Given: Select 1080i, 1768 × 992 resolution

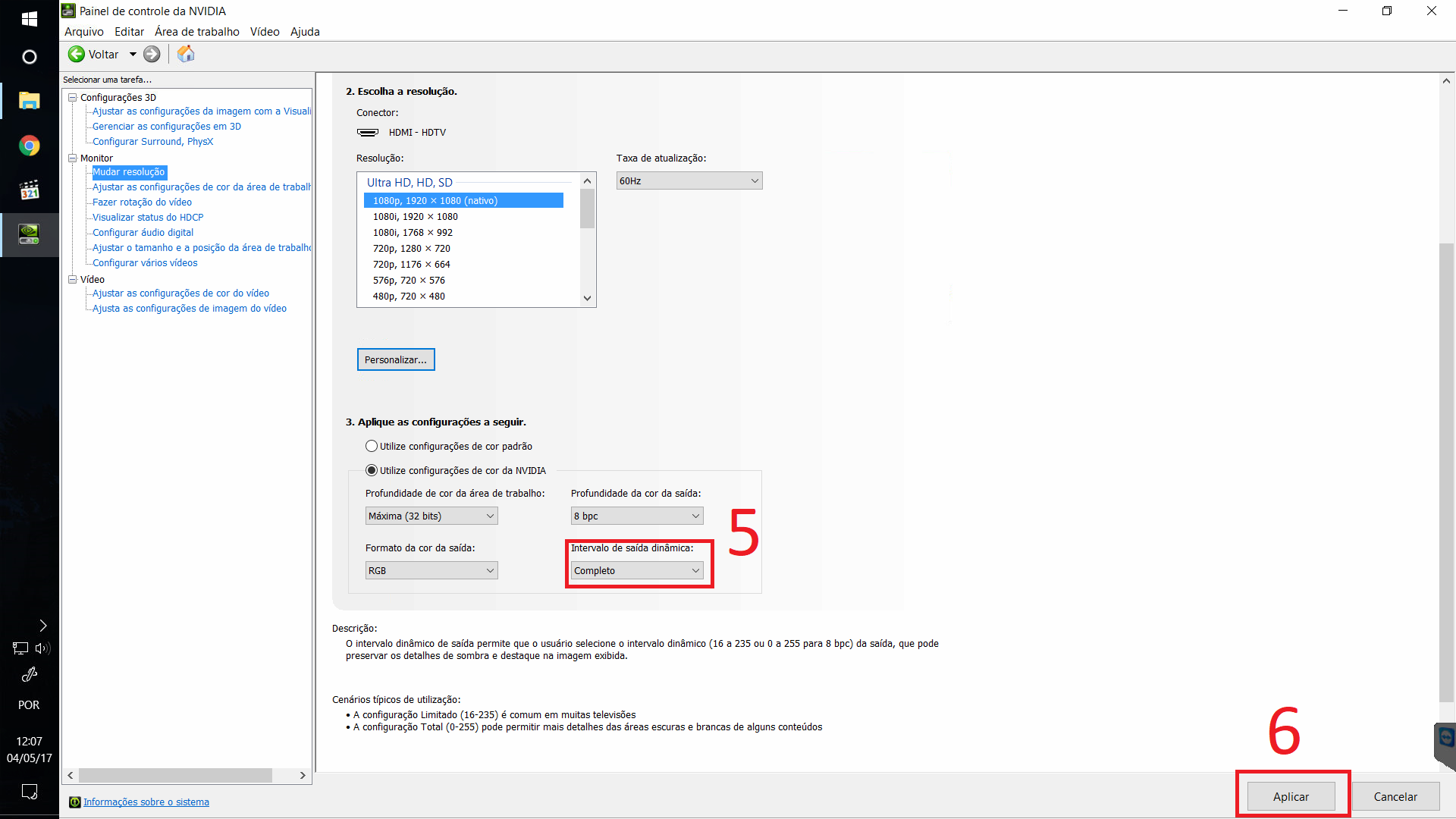Looking at the screenshot, I should [x=463, y=232].
